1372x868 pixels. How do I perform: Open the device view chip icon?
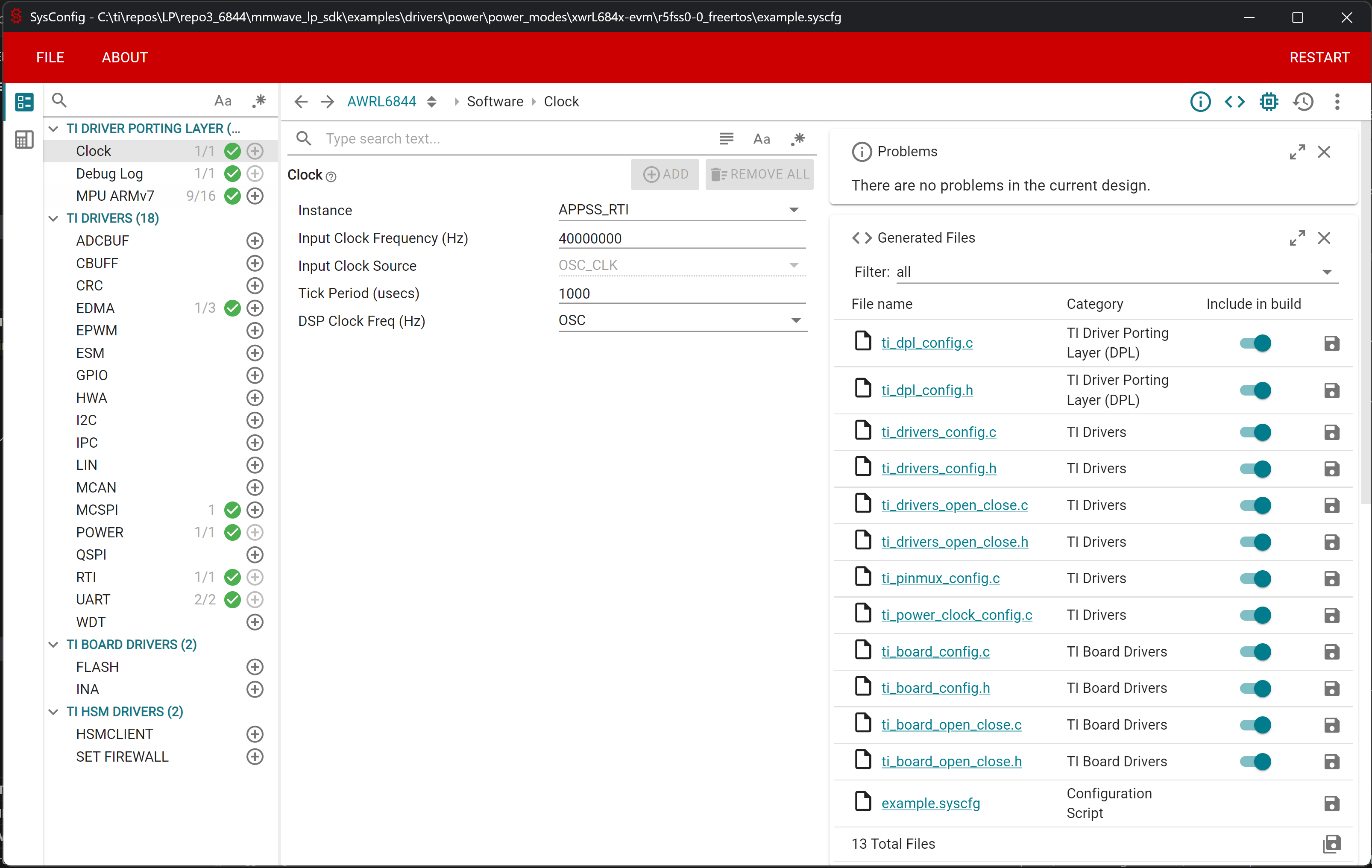click(x=1268, y=101)
